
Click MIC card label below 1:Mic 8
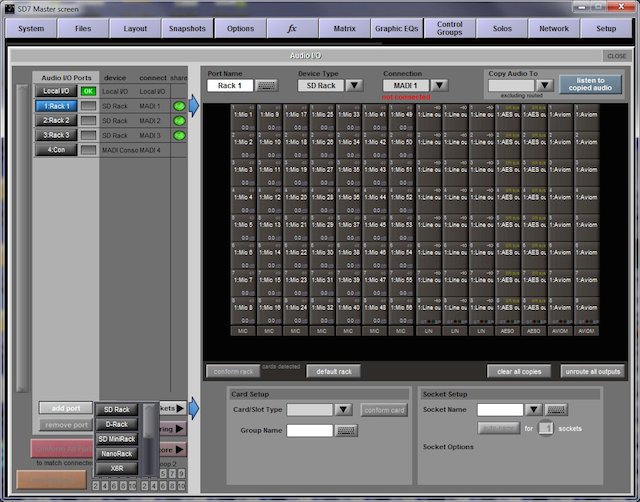click(243, 331)
